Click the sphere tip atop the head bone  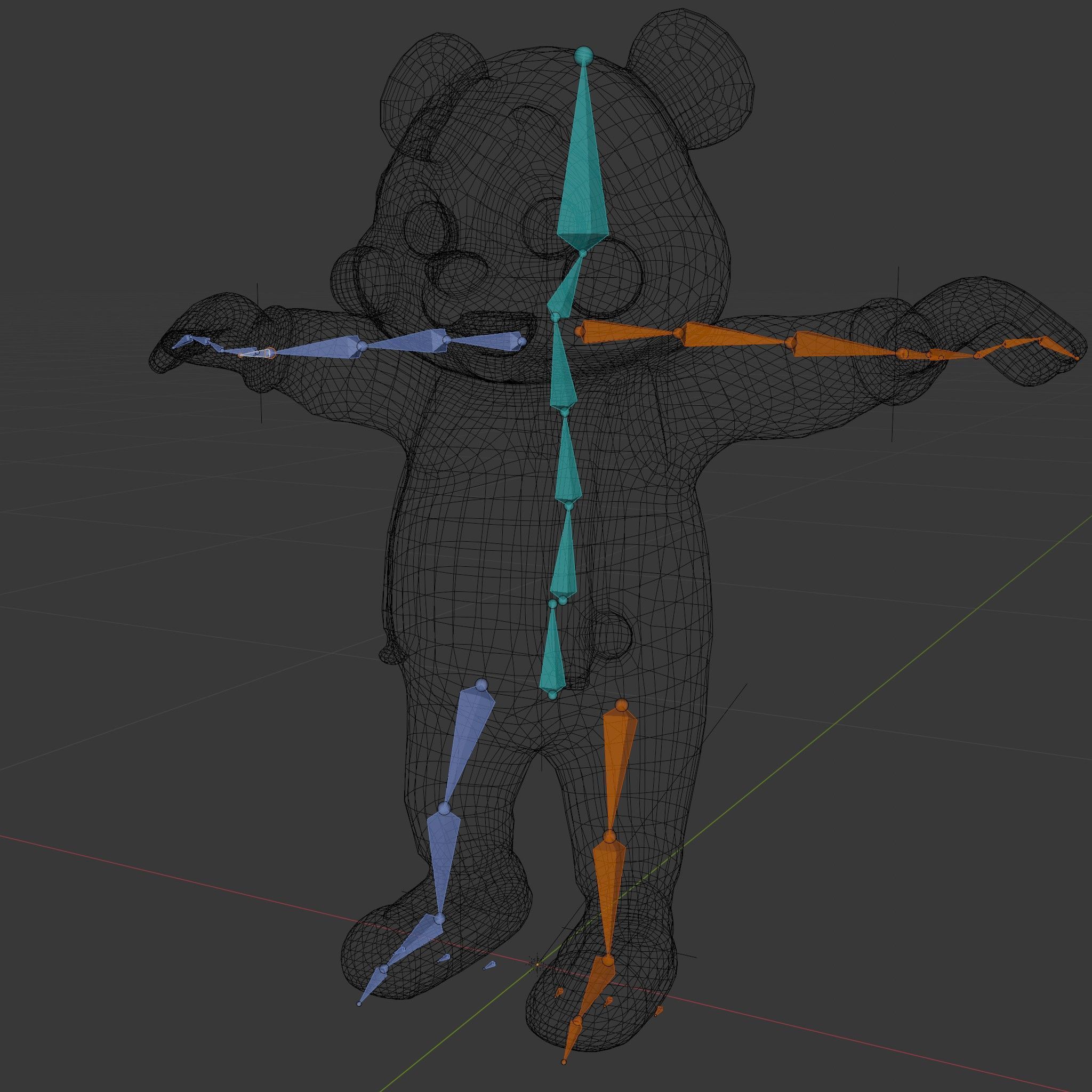click(583, 55)
